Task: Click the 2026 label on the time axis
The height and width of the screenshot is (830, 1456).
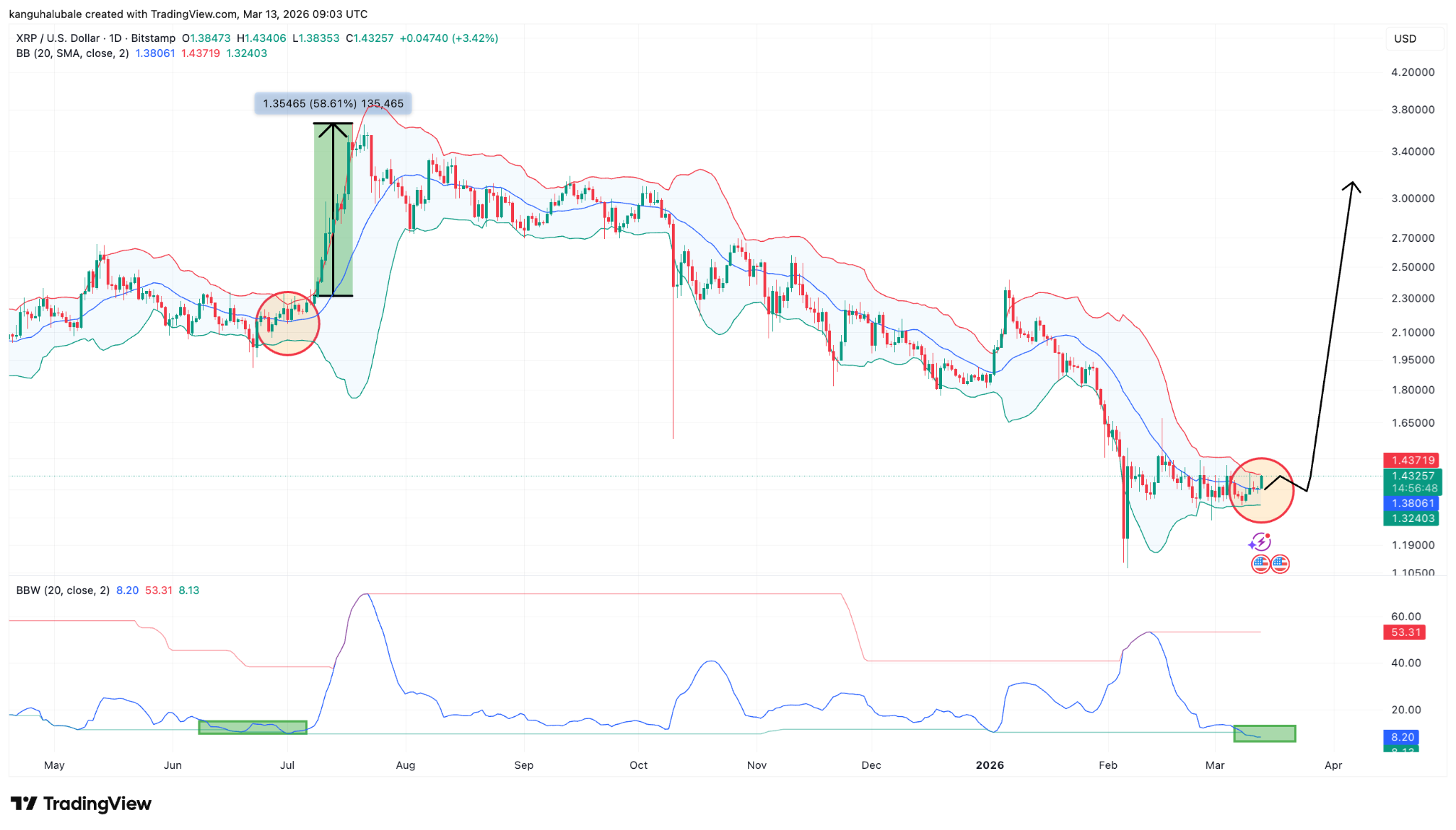Action: [990, 765]
